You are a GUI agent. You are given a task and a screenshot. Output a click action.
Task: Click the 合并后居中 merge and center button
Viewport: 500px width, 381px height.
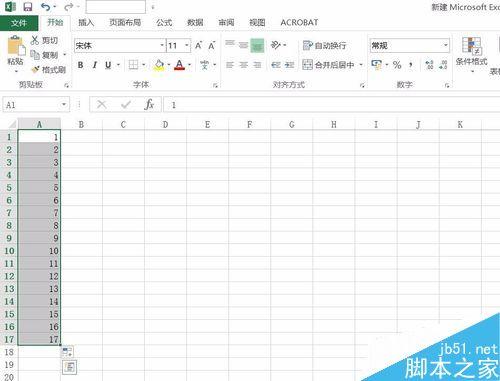(328, 65)
